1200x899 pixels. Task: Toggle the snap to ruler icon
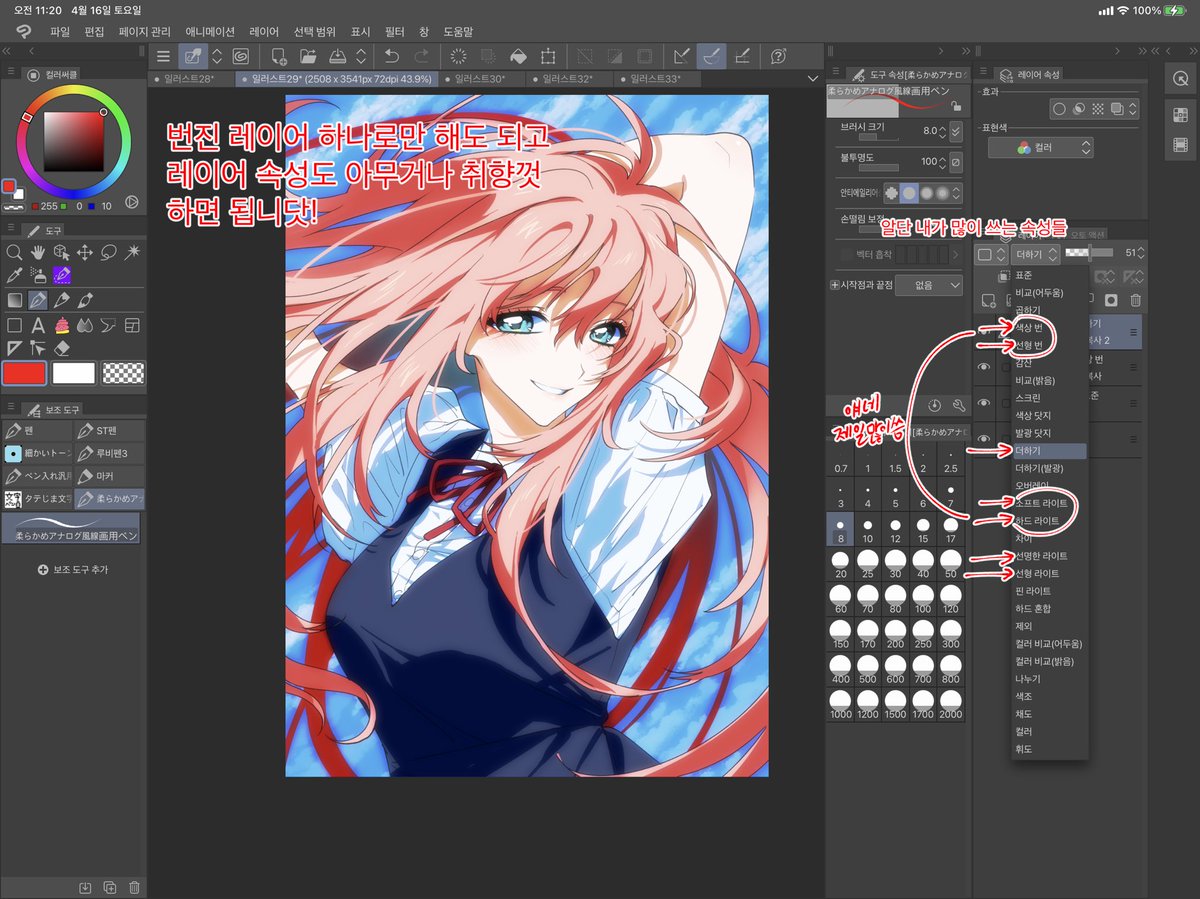tap(682, 57)
